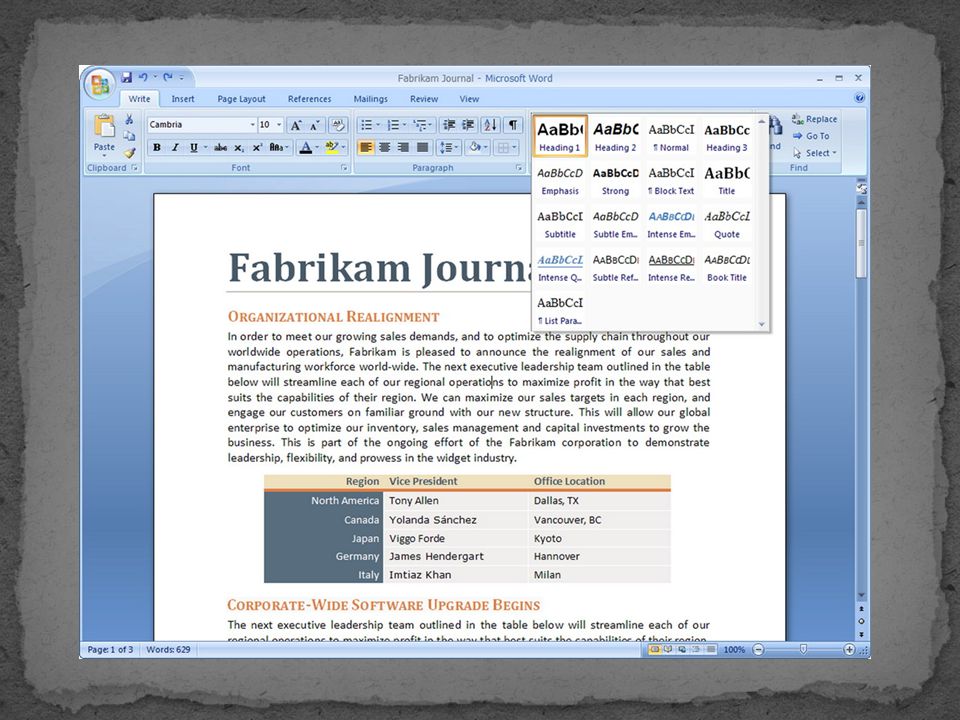Screen dimensions: 960x720
Task: Switch to the Insert tab
Action: pyautogui.click(x=182, y=99)
